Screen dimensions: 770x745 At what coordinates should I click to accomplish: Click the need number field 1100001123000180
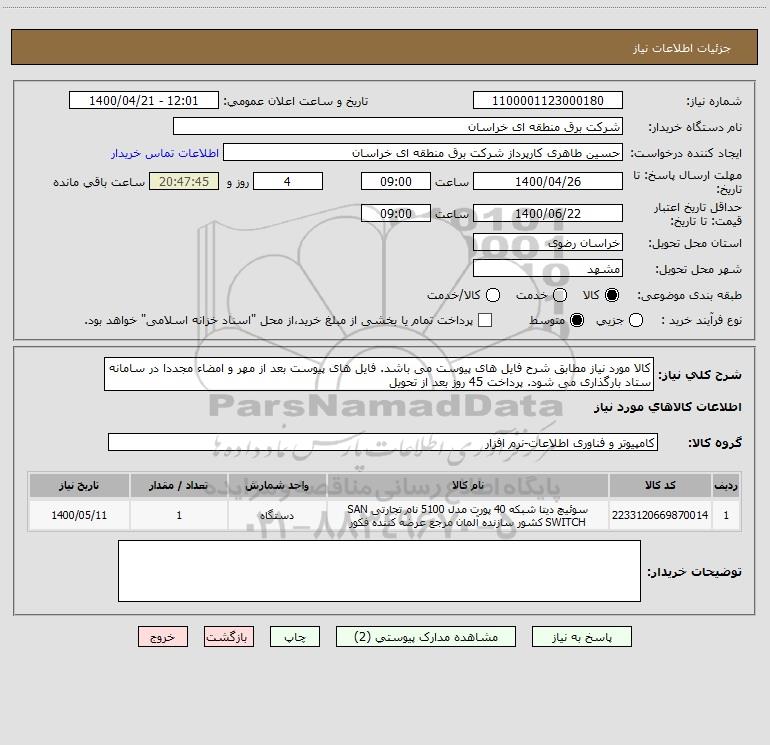pos(548,100)
